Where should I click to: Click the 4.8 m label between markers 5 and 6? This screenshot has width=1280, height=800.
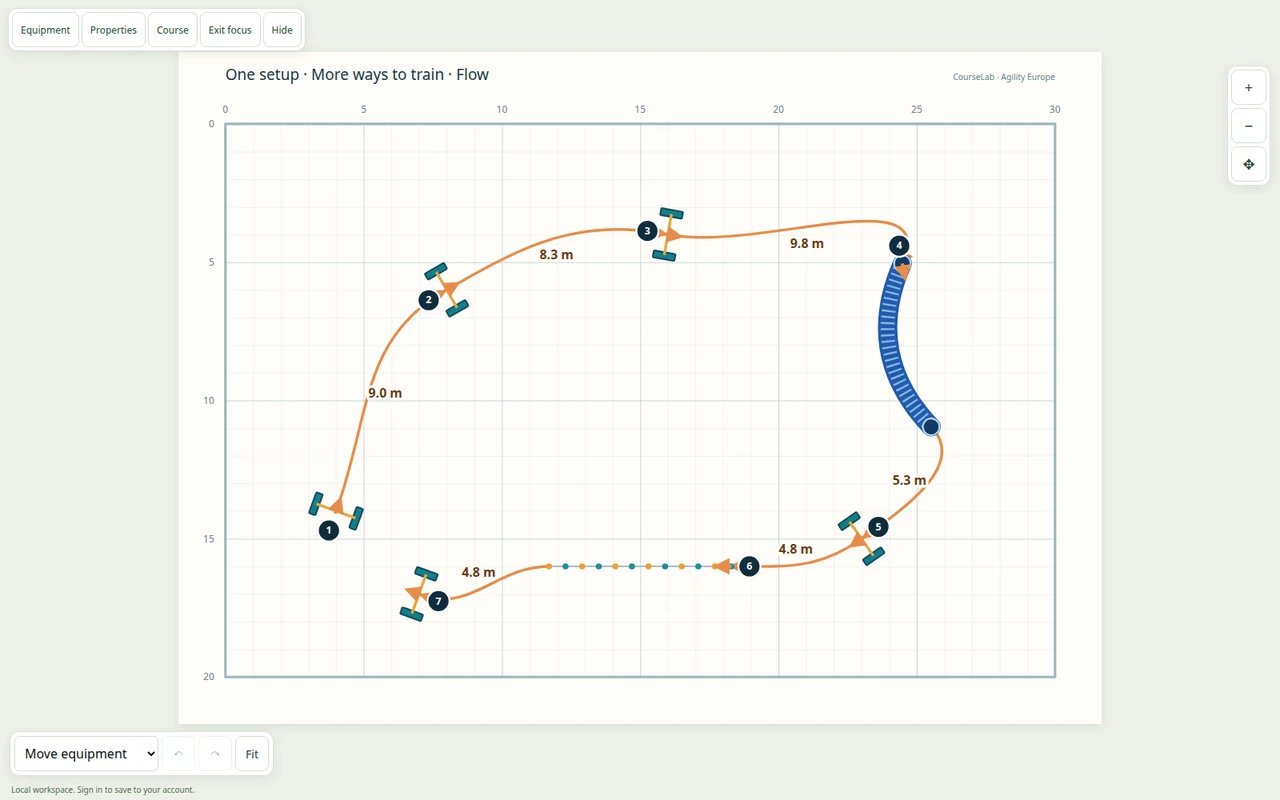[795, 549]
